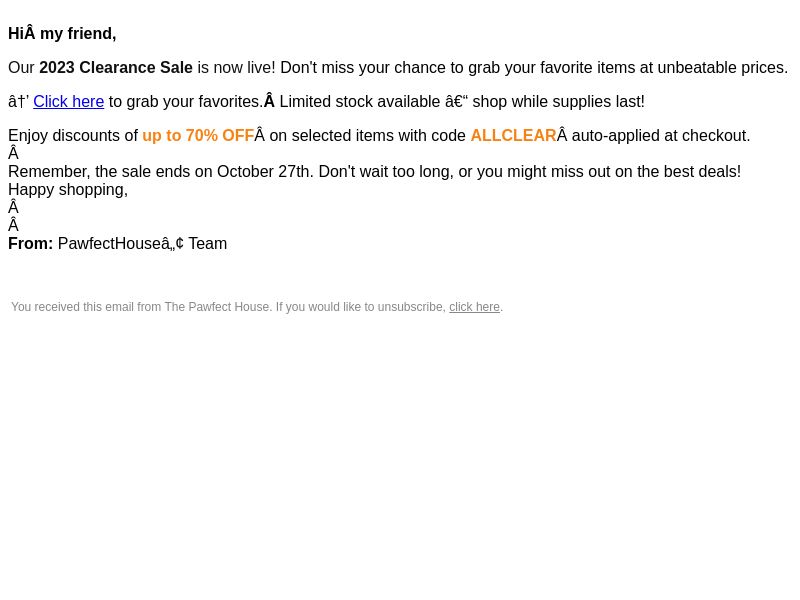Click the bold 'From:' label
The image size is (800, 600).
[31, 244]
